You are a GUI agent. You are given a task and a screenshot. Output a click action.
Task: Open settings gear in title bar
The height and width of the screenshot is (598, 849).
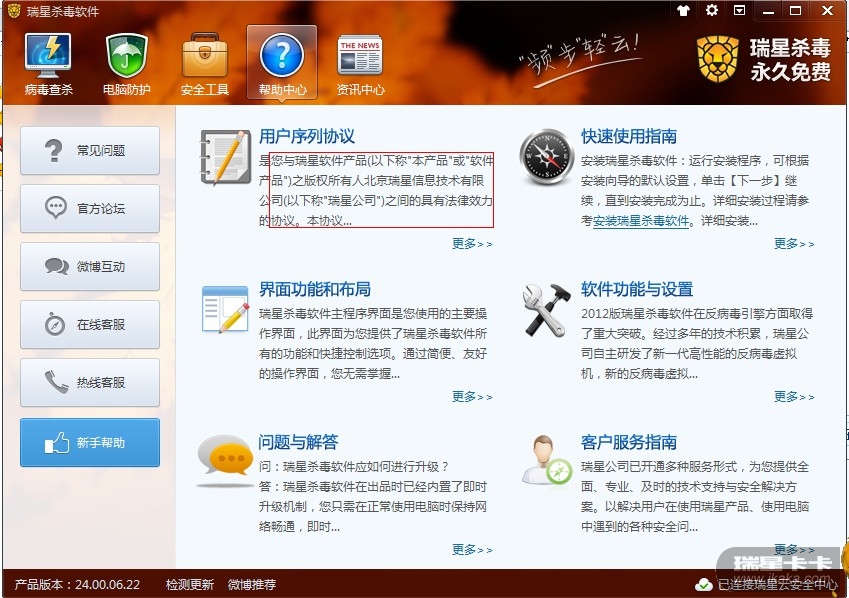[711, 10]
